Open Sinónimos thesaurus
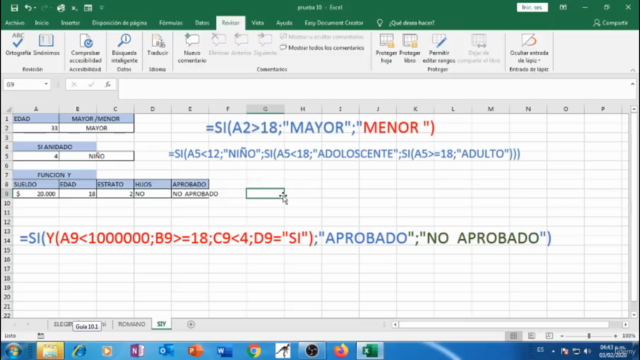The height and width of the screenshot is (360, 640). pos(46,45)
